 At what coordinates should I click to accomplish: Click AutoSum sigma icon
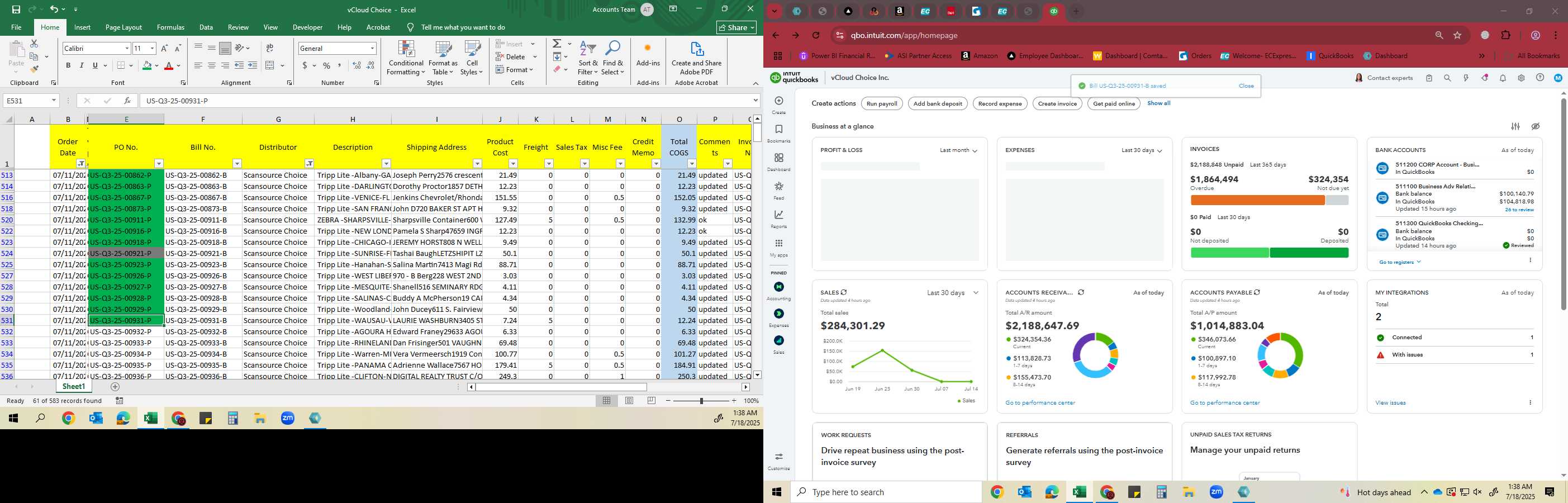click(x=557, y=44)
